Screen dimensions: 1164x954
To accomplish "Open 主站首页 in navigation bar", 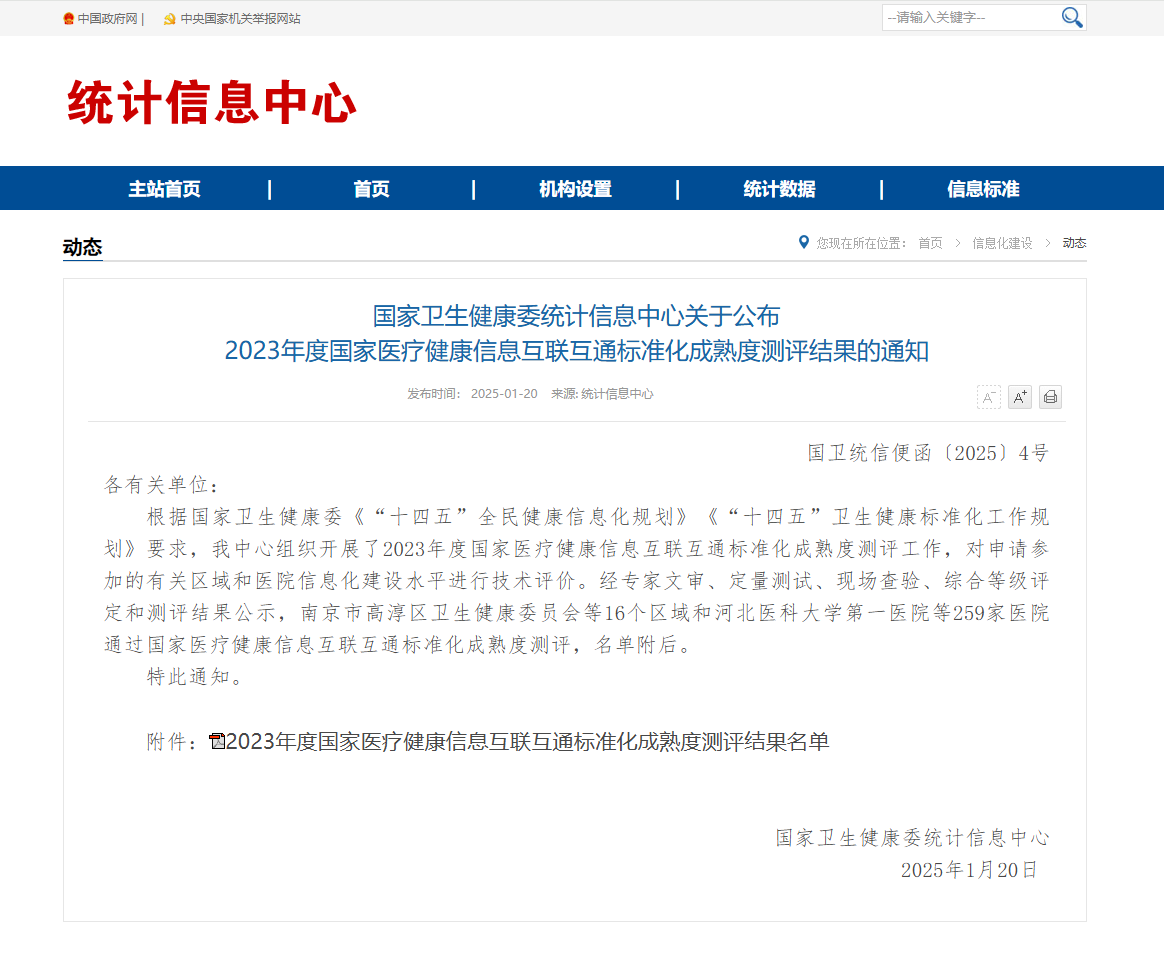I will click(164, 189).
